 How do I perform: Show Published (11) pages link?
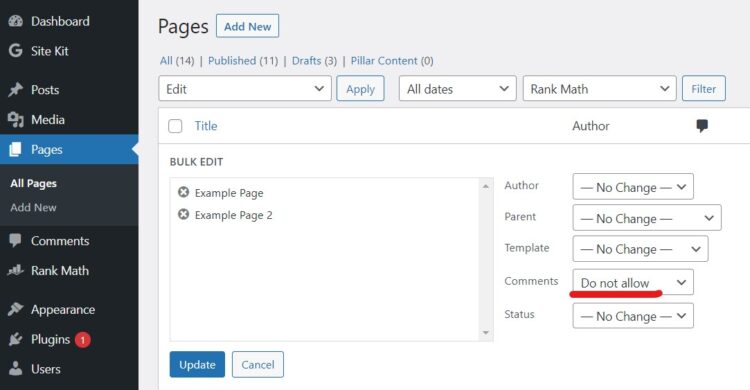click(x=243, y=61)
